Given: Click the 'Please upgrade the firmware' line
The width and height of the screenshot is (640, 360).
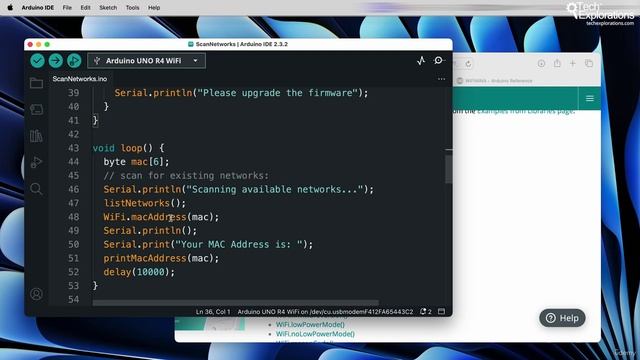Looking at the screenshot, I should pos(241,93).
